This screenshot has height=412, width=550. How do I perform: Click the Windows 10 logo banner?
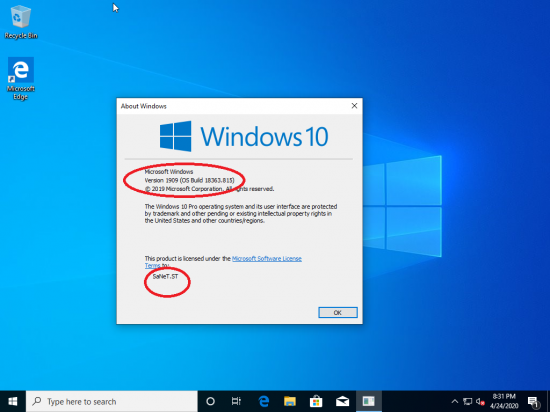244,136
